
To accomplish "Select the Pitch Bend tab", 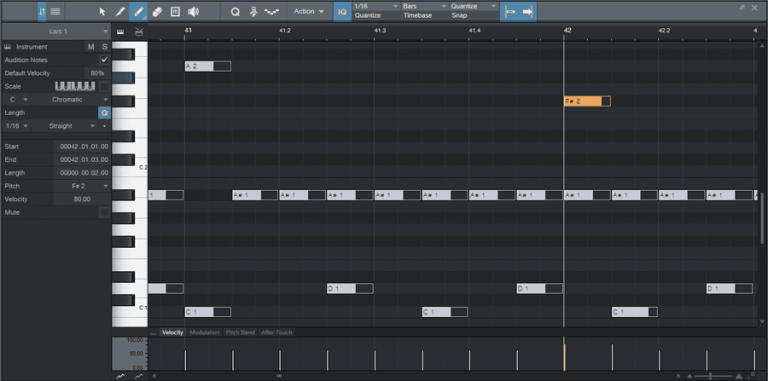I will 240,333.
